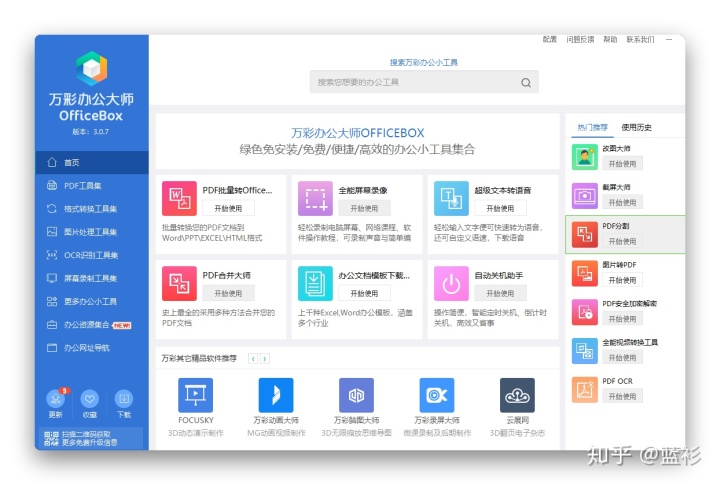This screenshot has height=485, width=720.
Task: Click the PDF分割 icon
Action: pyautogui.click(x=585, y=234)
